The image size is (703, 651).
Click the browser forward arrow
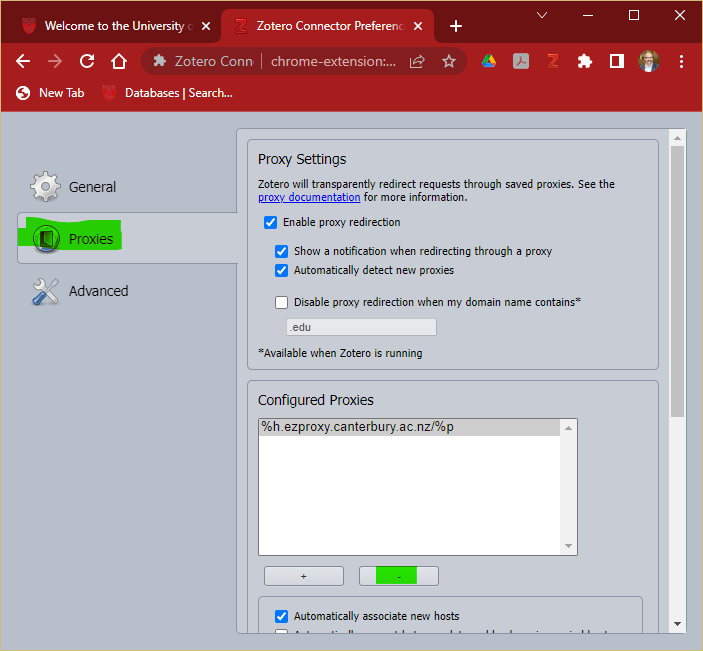tap(55, 61)
